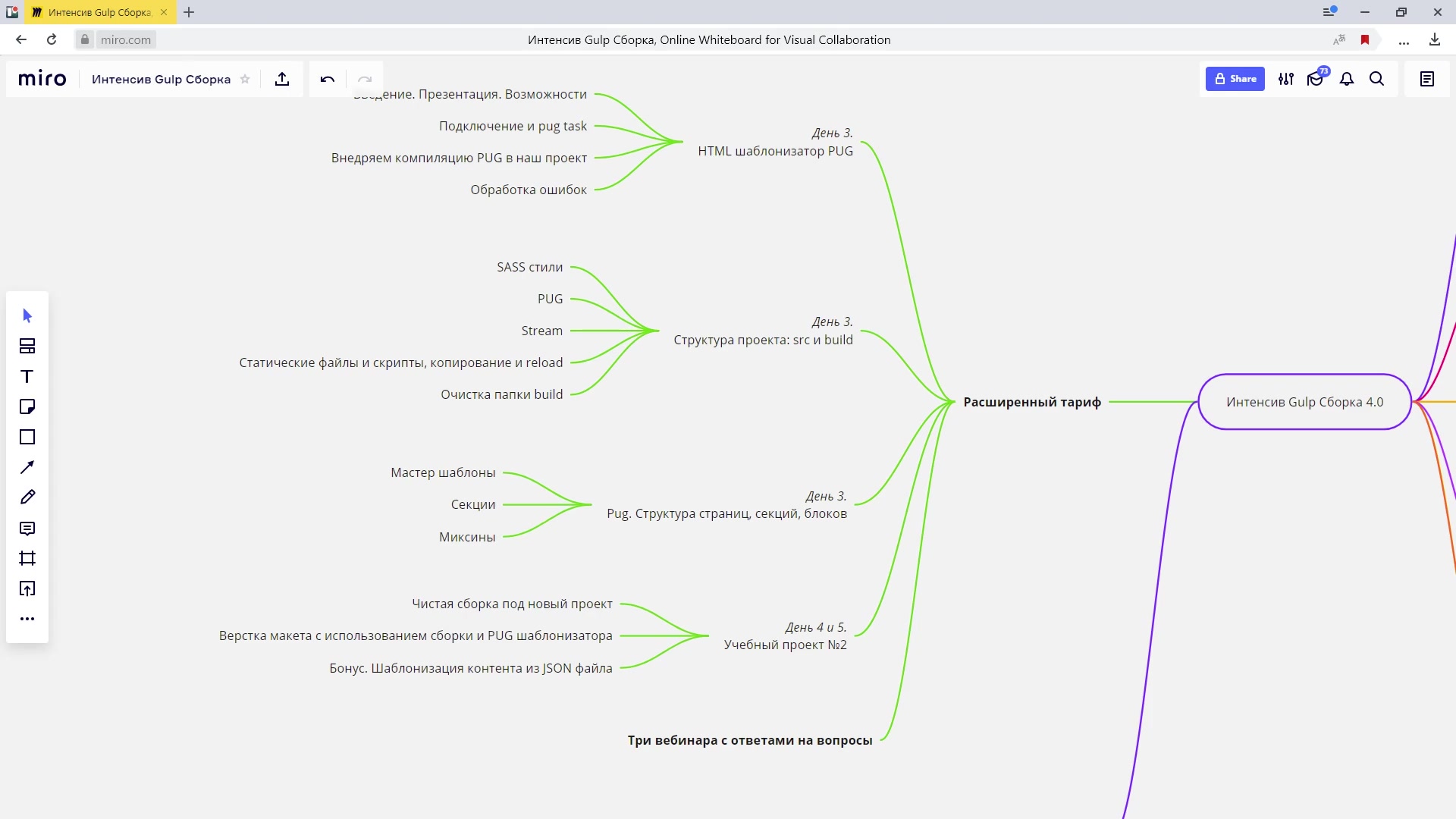This screenshot has height=819, width=1456.
Task: Select the PUG leaf node
Action: tap(550, 299)
